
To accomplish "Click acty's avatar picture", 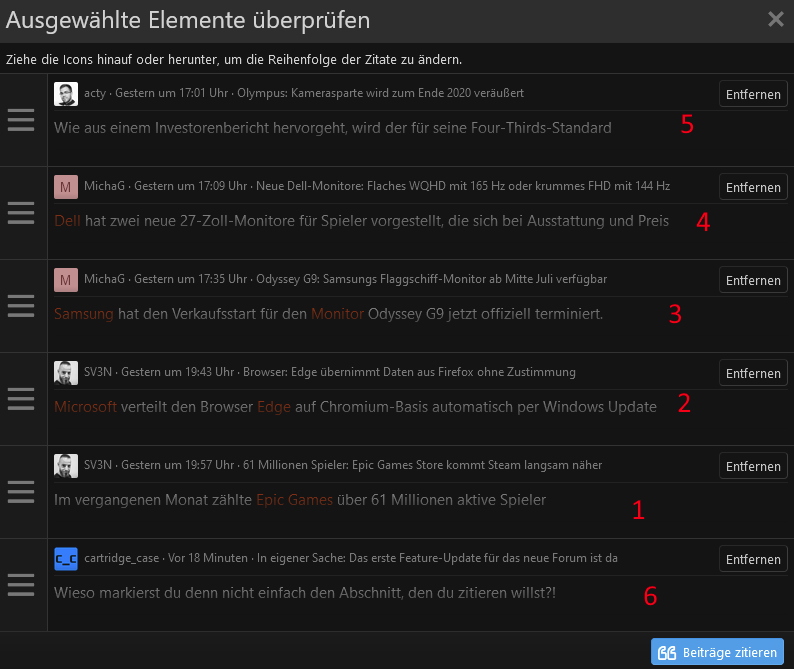I will click(66, 94).
